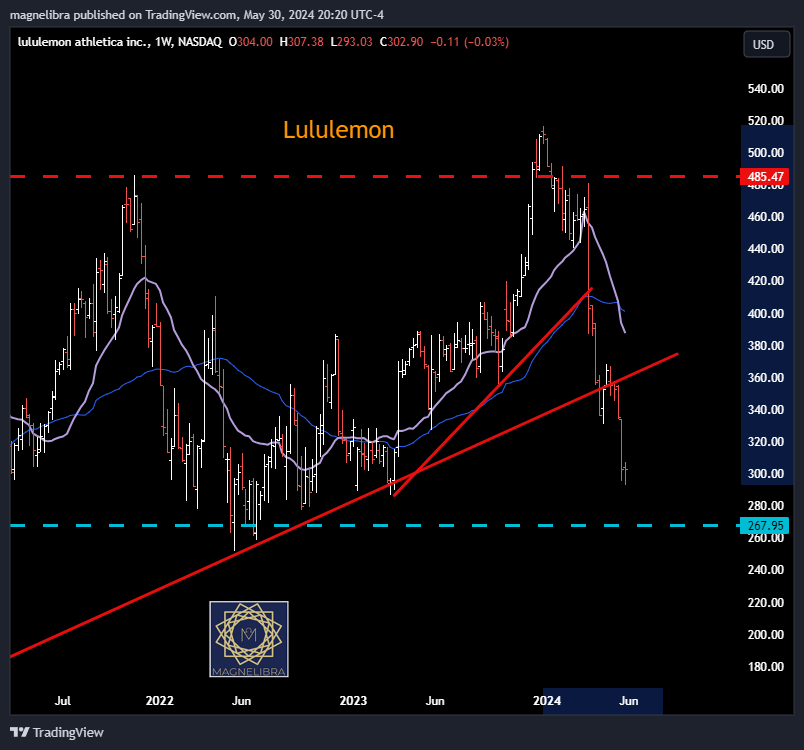The image size is (804, 750).
Task: Click the NASDAQ exchange label
Action: point(200,42)
